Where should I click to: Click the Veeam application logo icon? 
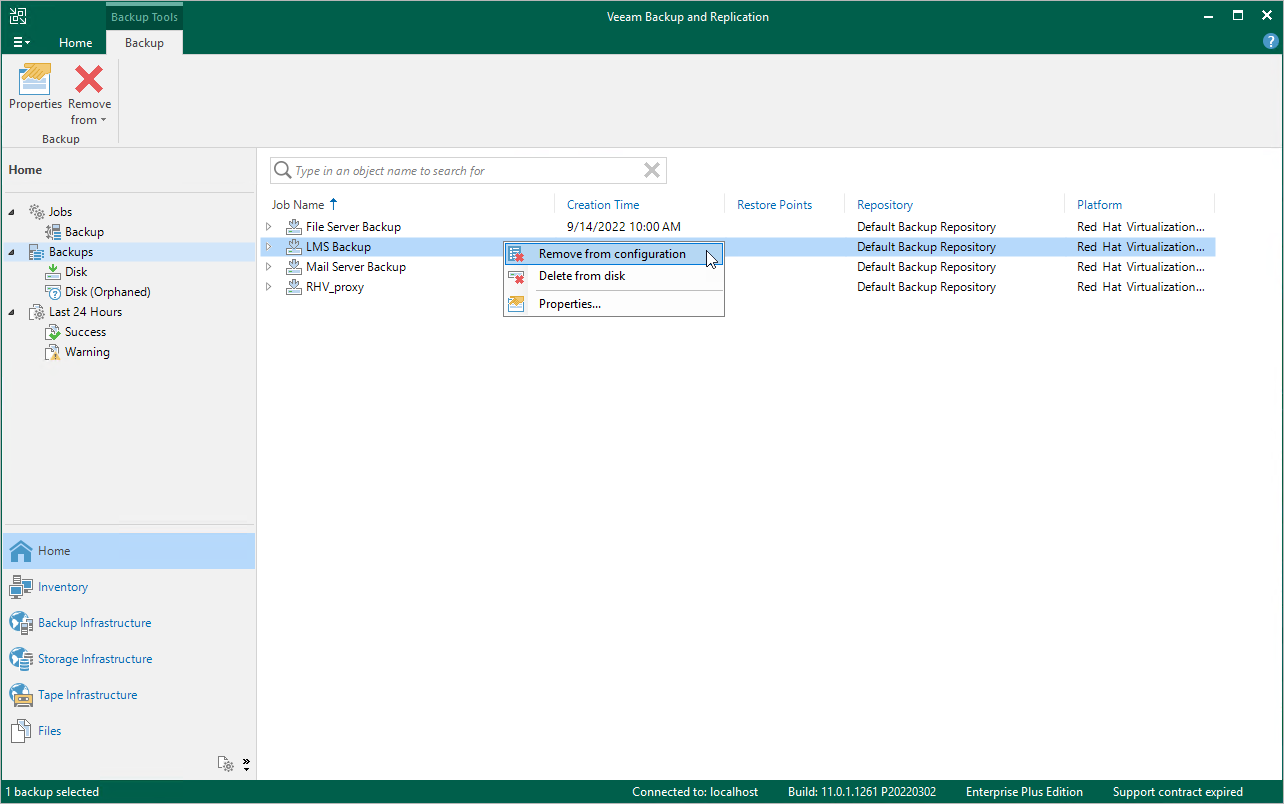(18, 16)
